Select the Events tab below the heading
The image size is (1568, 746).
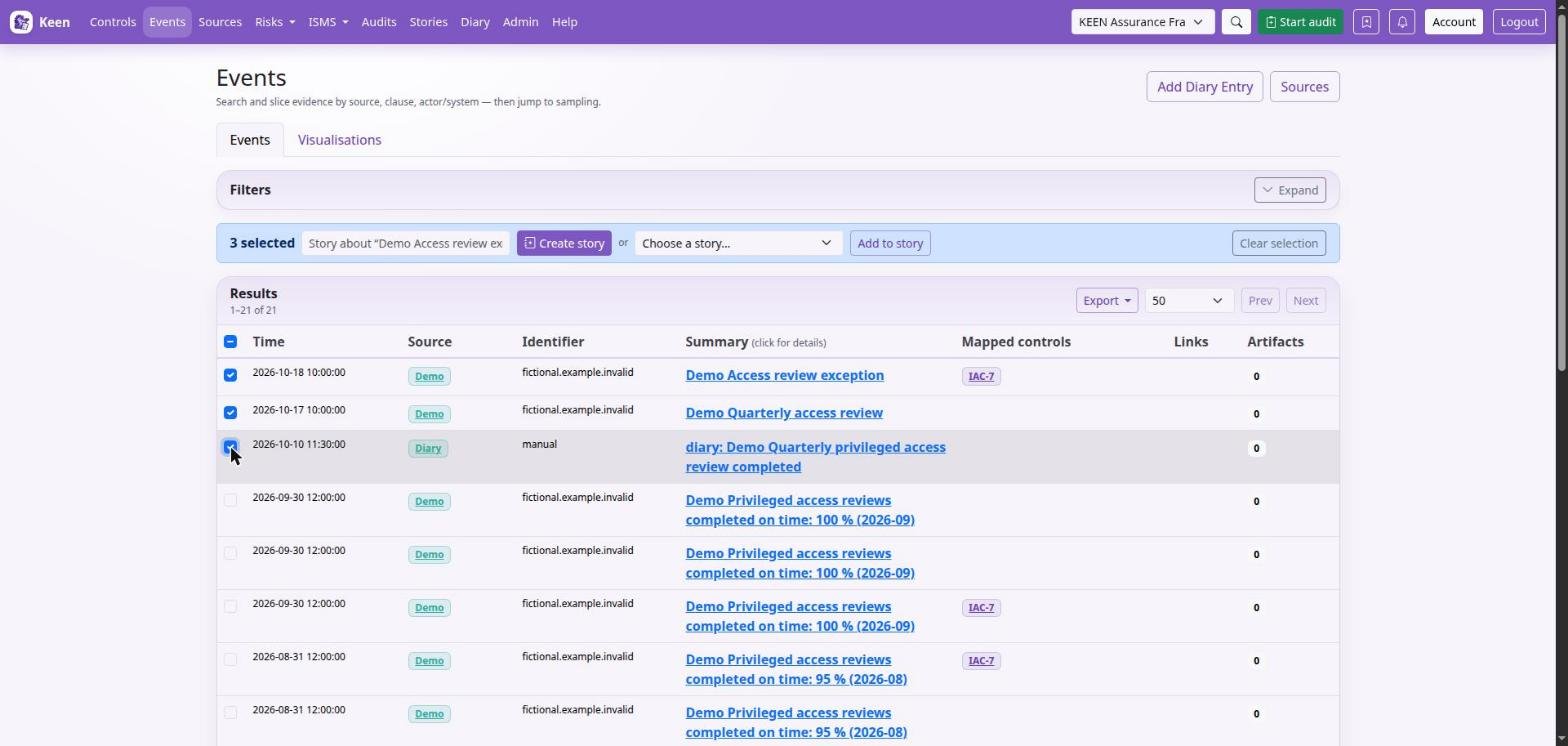pyautogui.click(x=250, y=140)
